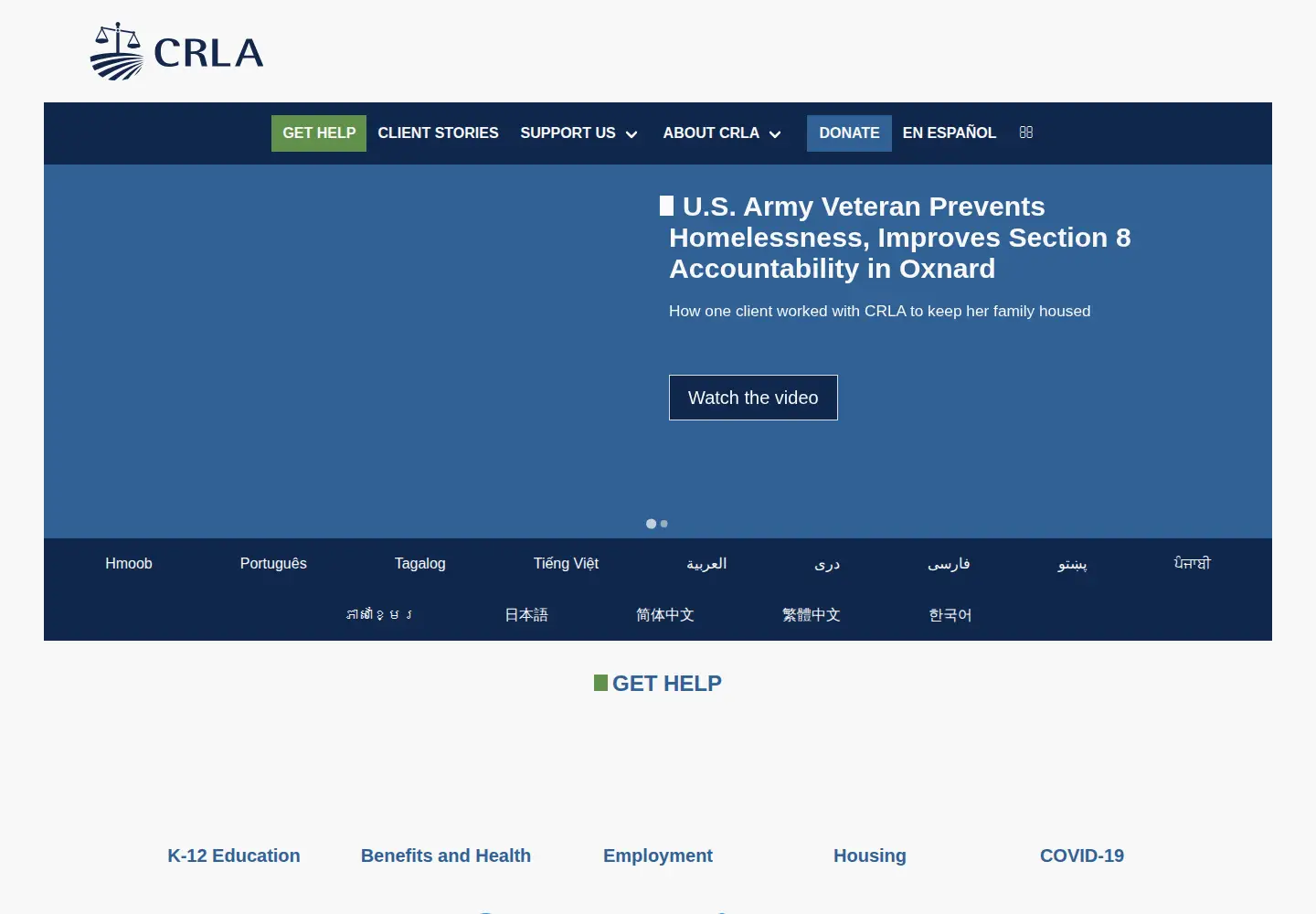Open the SUPPORT US menu label
This screenshot has height=914, width=1316.
568,133
